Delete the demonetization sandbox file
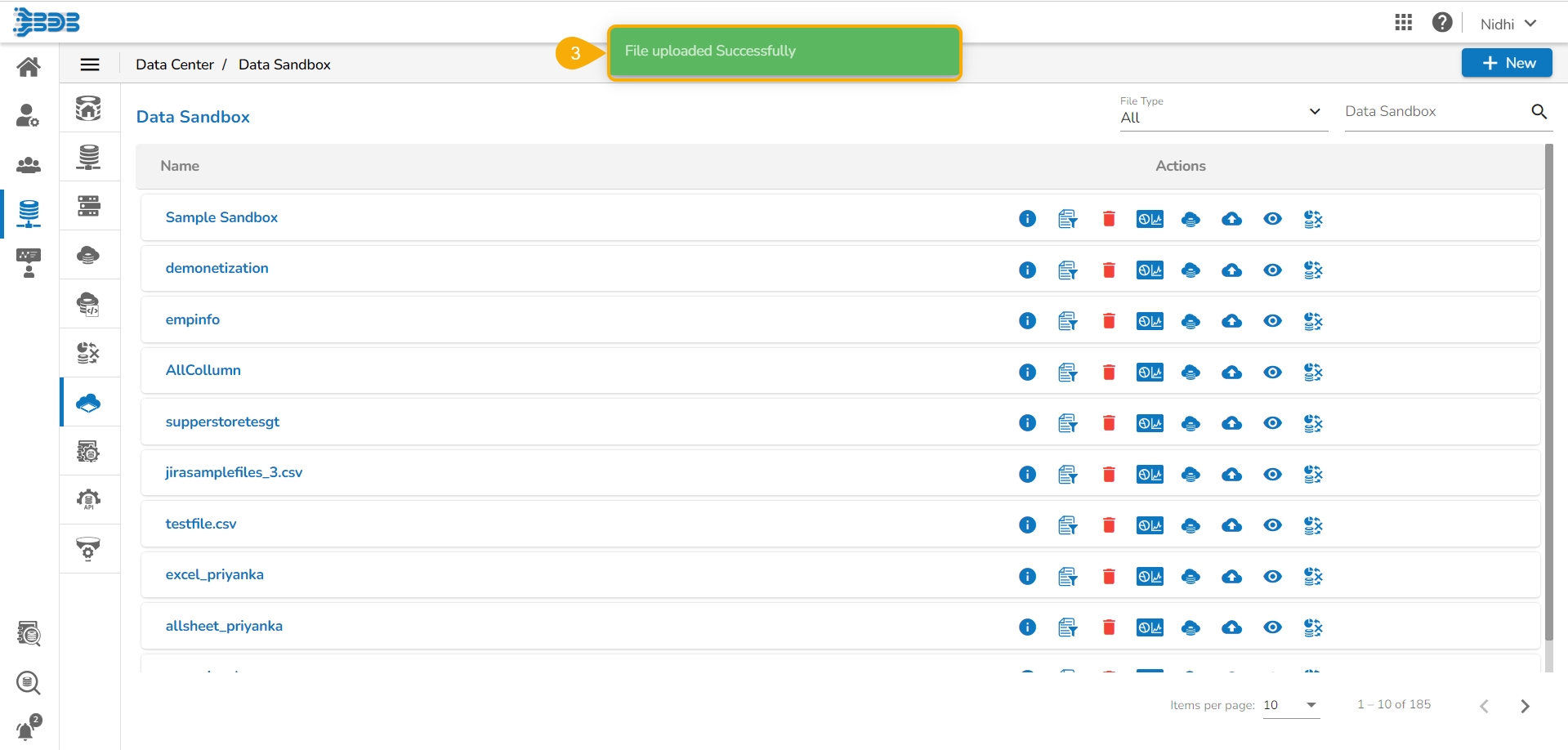 [1109, 270]
